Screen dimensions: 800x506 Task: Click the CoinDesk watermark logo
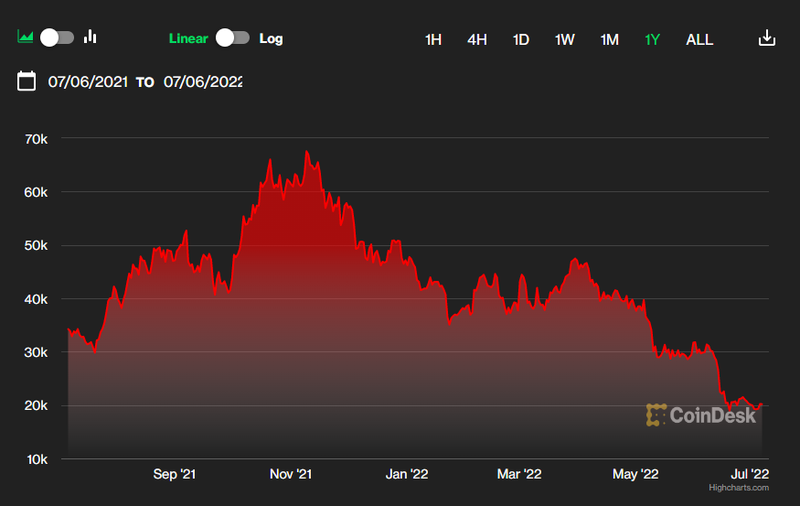click(x=701, y=414)
